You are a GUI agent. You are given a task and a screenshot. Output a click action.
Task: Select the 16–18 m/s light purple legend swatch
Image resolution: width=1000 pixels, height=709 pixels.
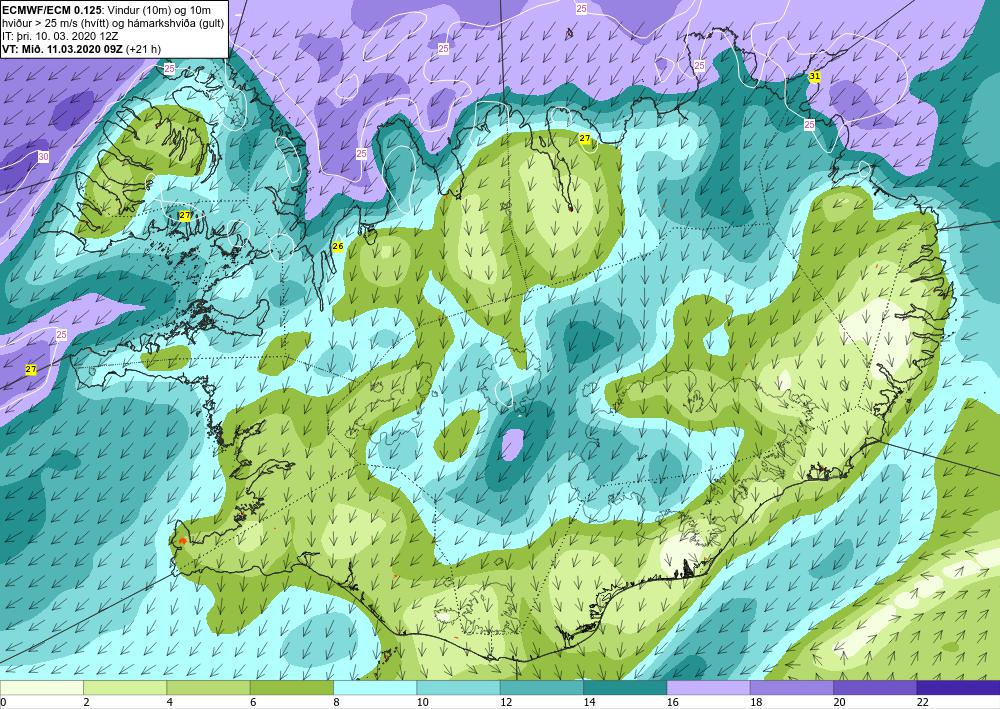(x=709, y=687)
